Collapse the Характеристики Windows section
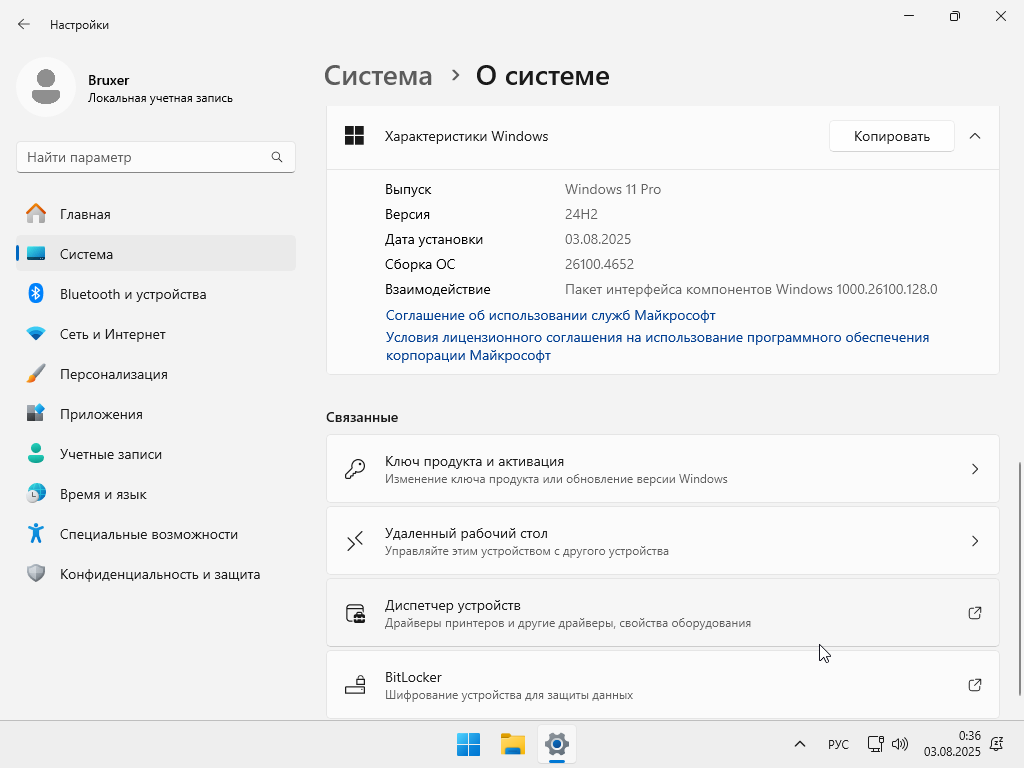This screenshot has width=1024, height=768. coord(974,136)
